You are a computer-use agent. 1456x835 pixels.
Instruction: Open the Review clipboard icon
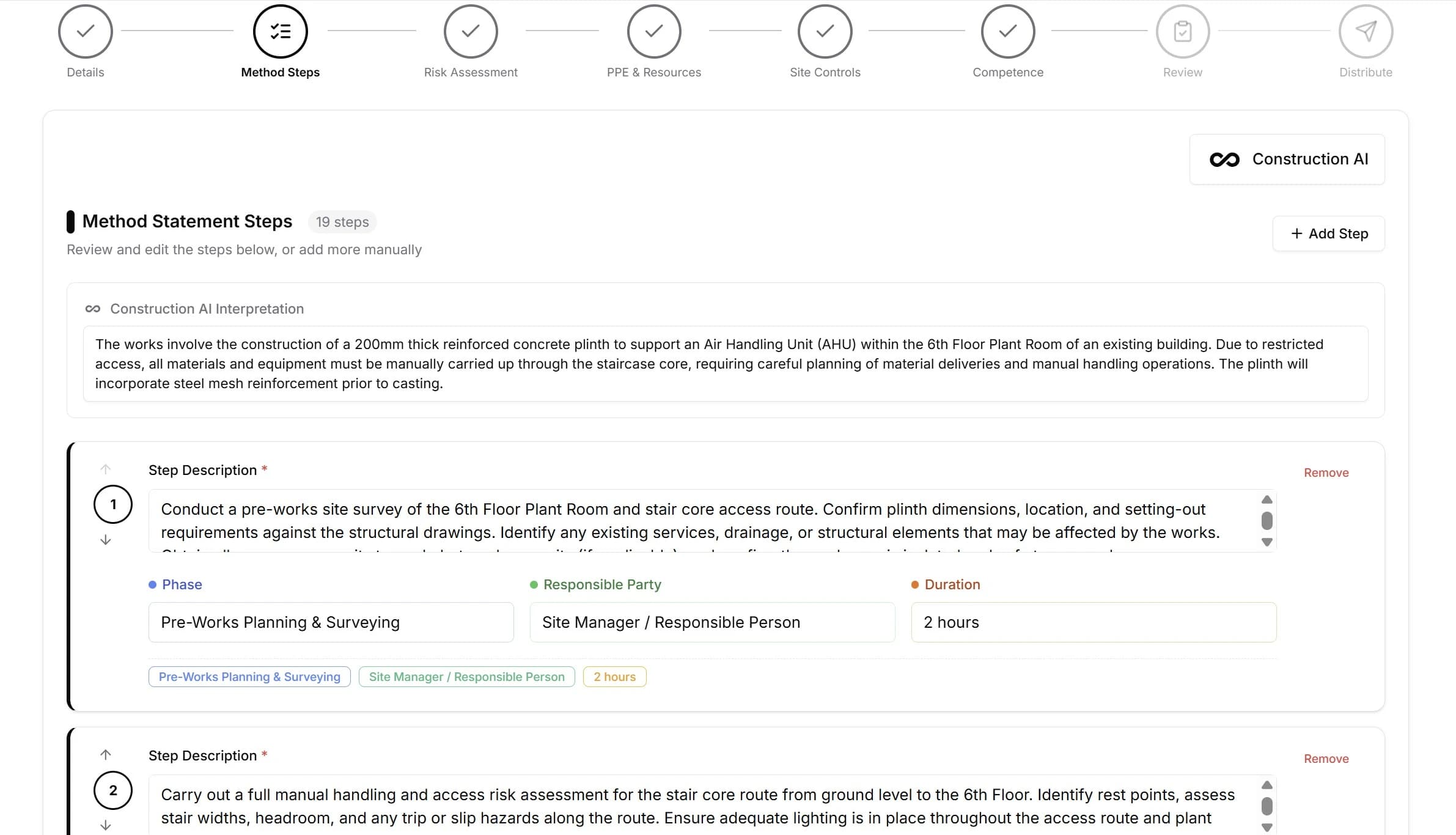point(1183,31)
